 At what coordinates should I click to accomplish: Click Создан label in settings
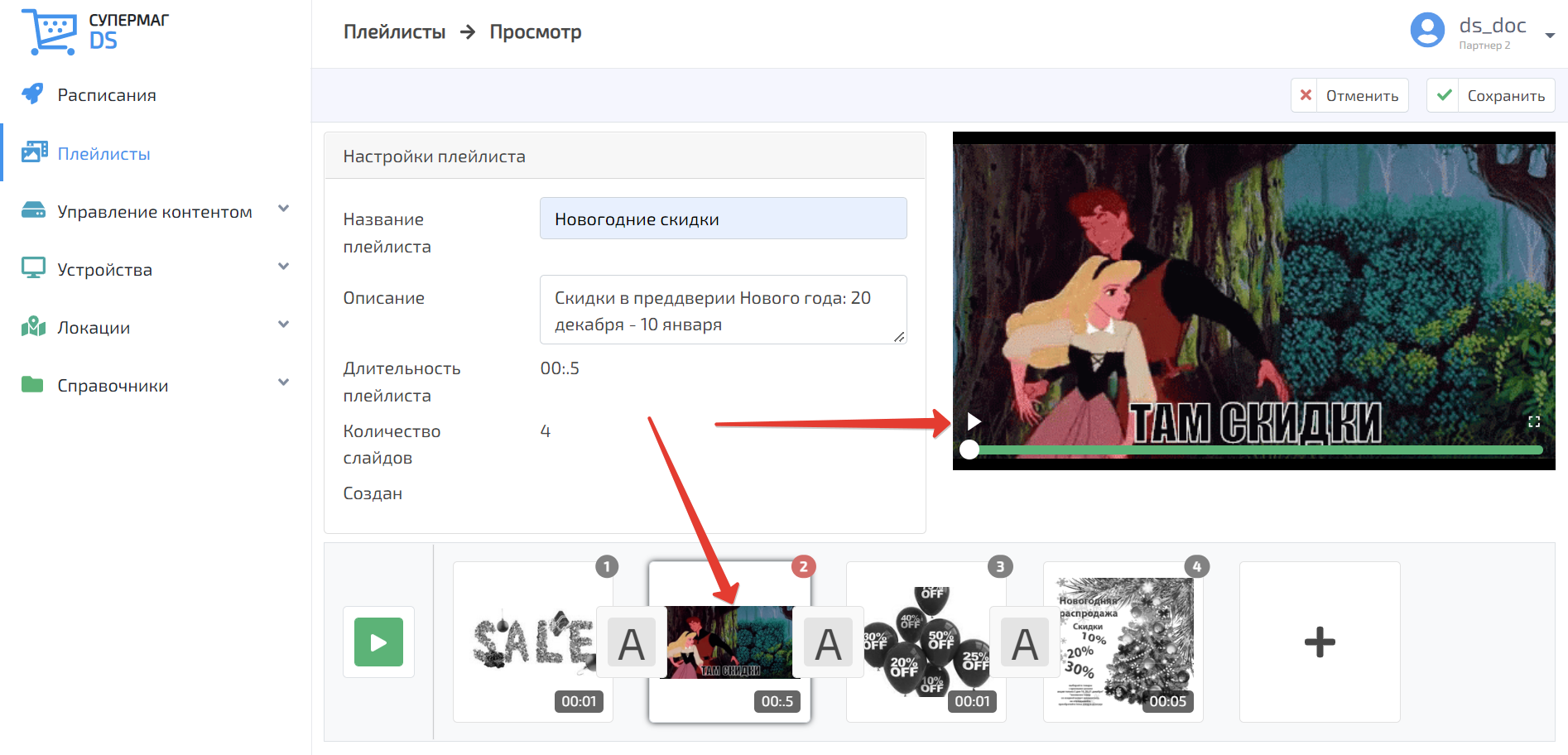pyautogui.click(x=373, y=493)
